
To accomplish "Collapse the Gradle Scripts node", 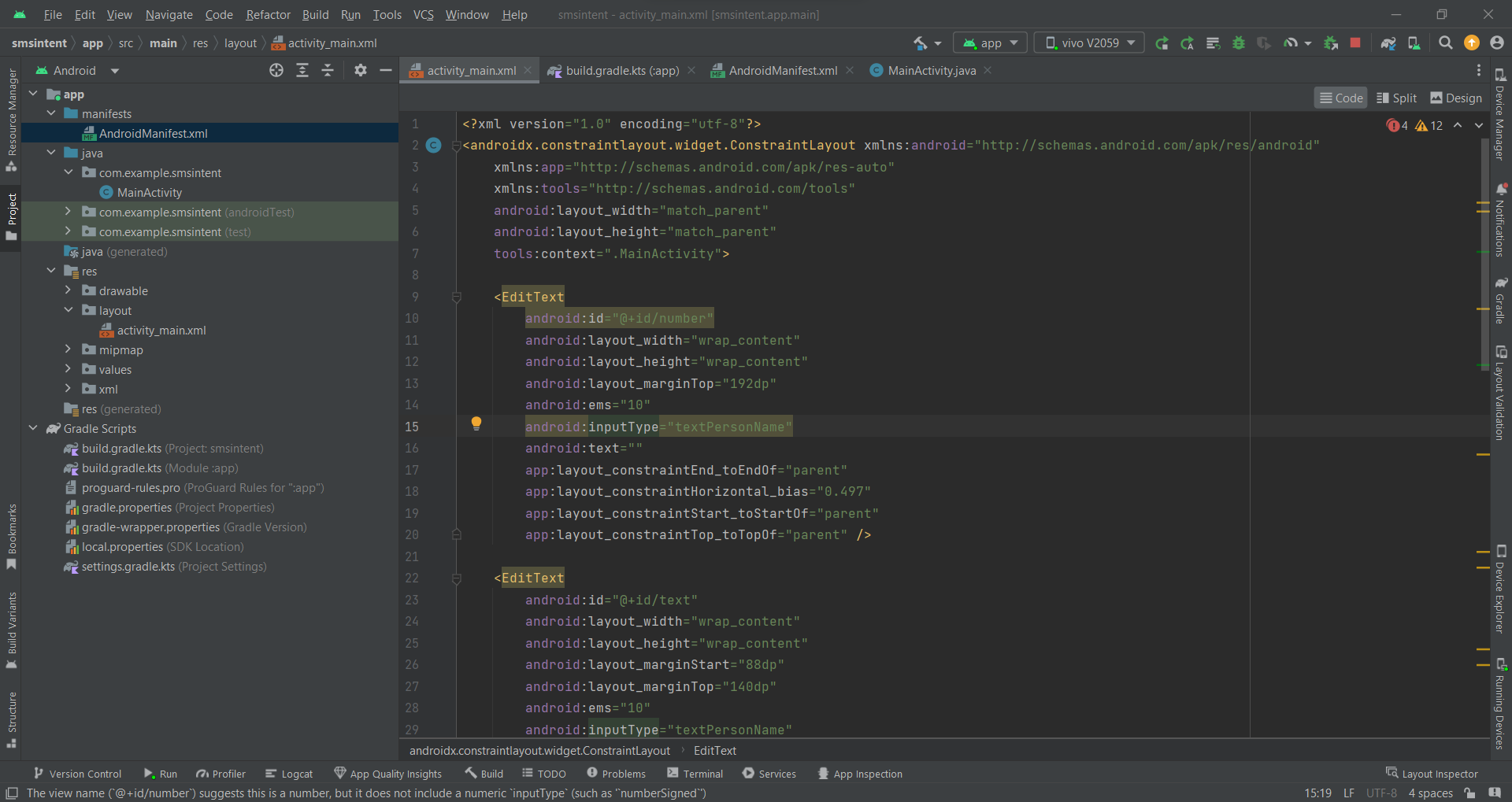I will pos(33,429).
